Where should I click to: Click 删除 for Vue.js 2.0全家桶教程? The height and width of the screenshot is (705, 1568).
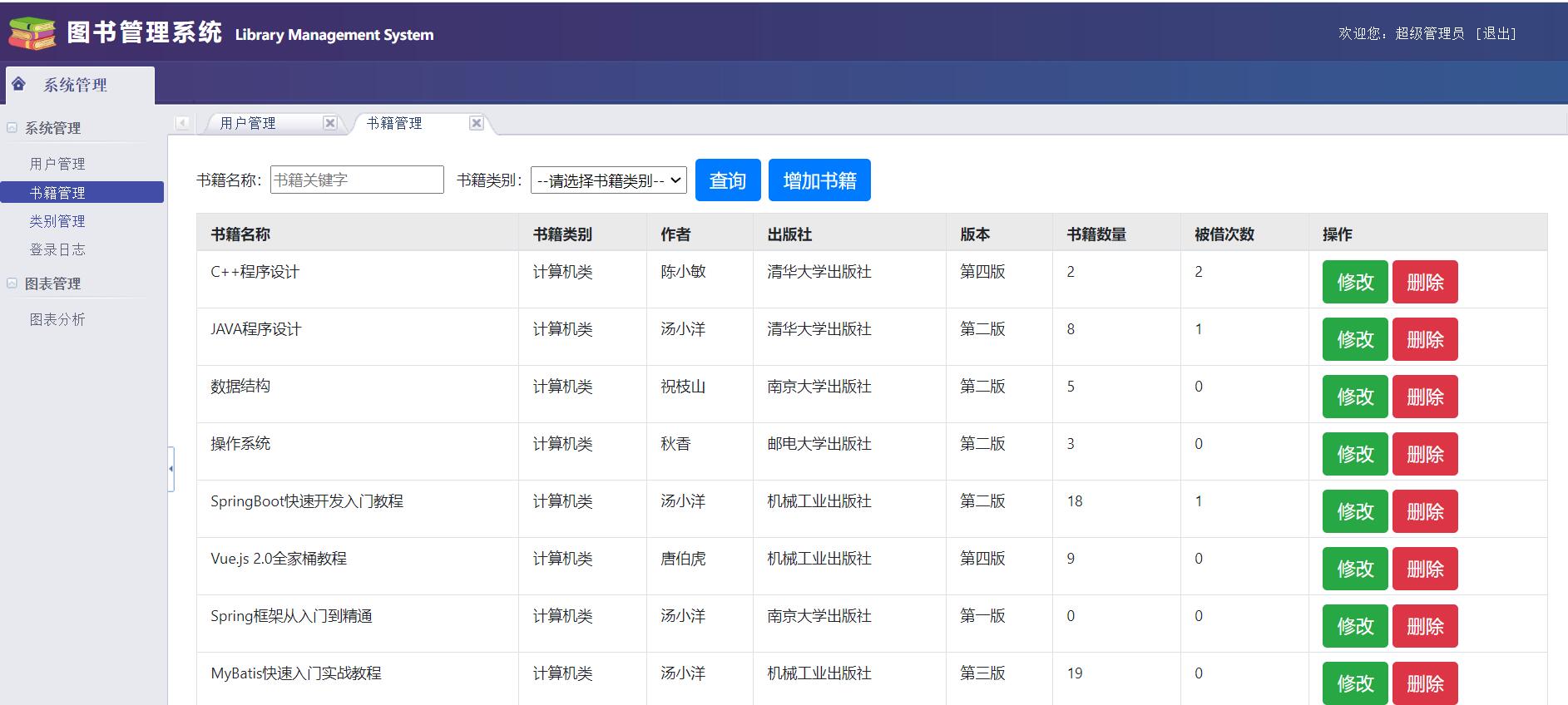tap(1425, 569)
